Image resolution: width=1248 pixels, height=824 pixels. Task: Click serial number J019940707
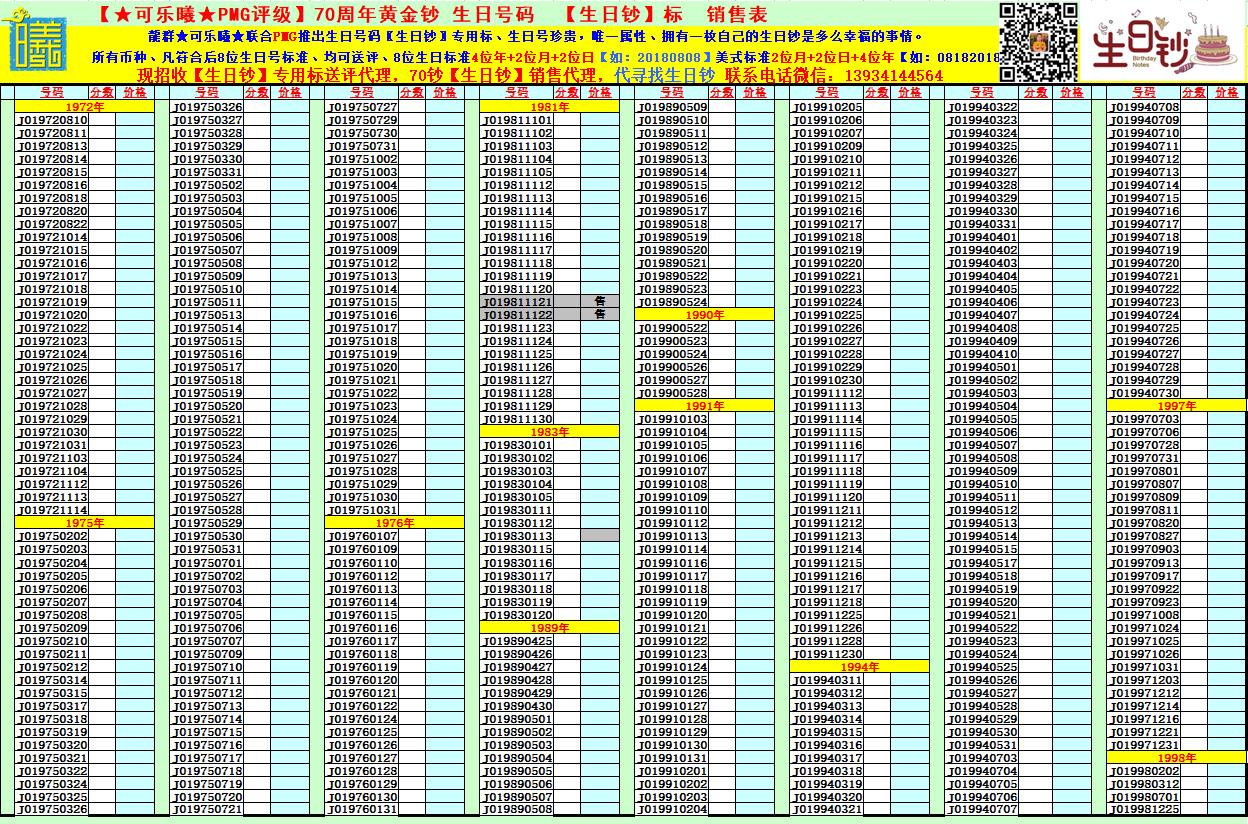pos(983,810)
